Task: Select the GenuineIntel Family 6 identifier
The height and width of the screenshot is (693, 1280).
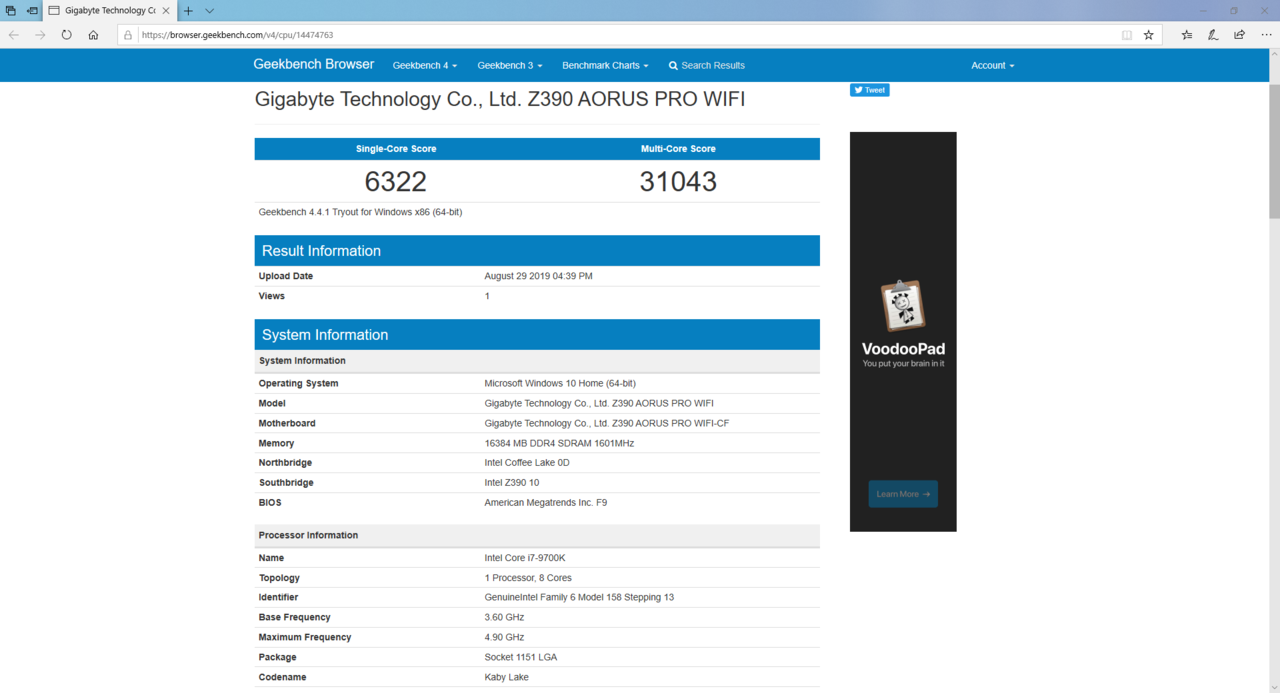Action: pyautogui.click(x=579, y=597)
